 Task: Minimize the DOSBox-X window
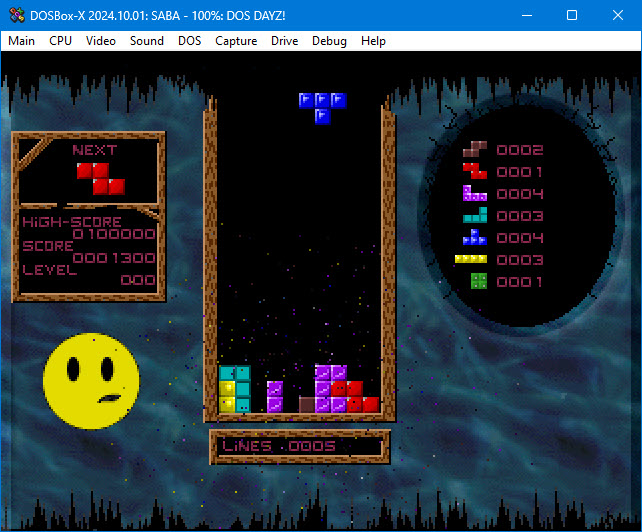(527, 16)
